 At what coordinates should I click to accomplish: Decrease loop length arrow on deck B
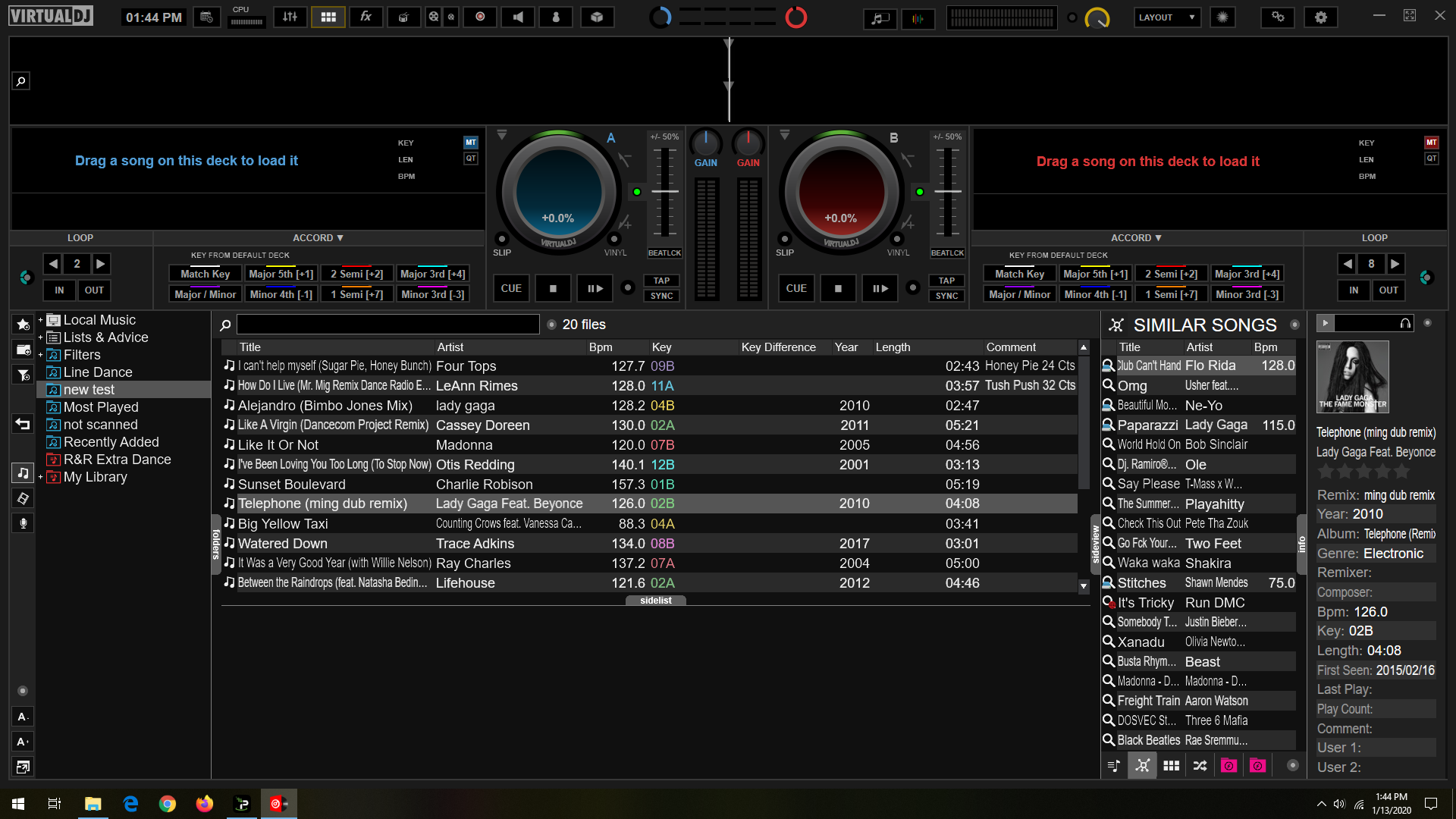coord(1348,264)
